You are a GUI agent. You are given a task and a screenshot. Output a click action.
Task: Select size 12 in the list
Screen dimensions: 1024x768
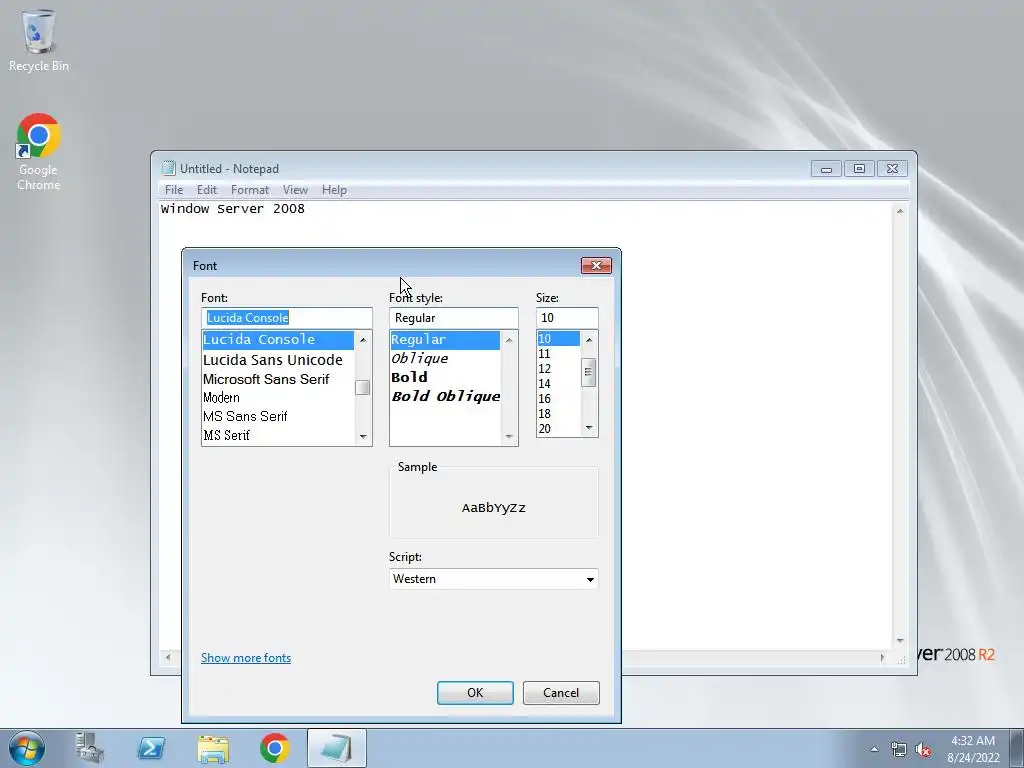(558, 369)
